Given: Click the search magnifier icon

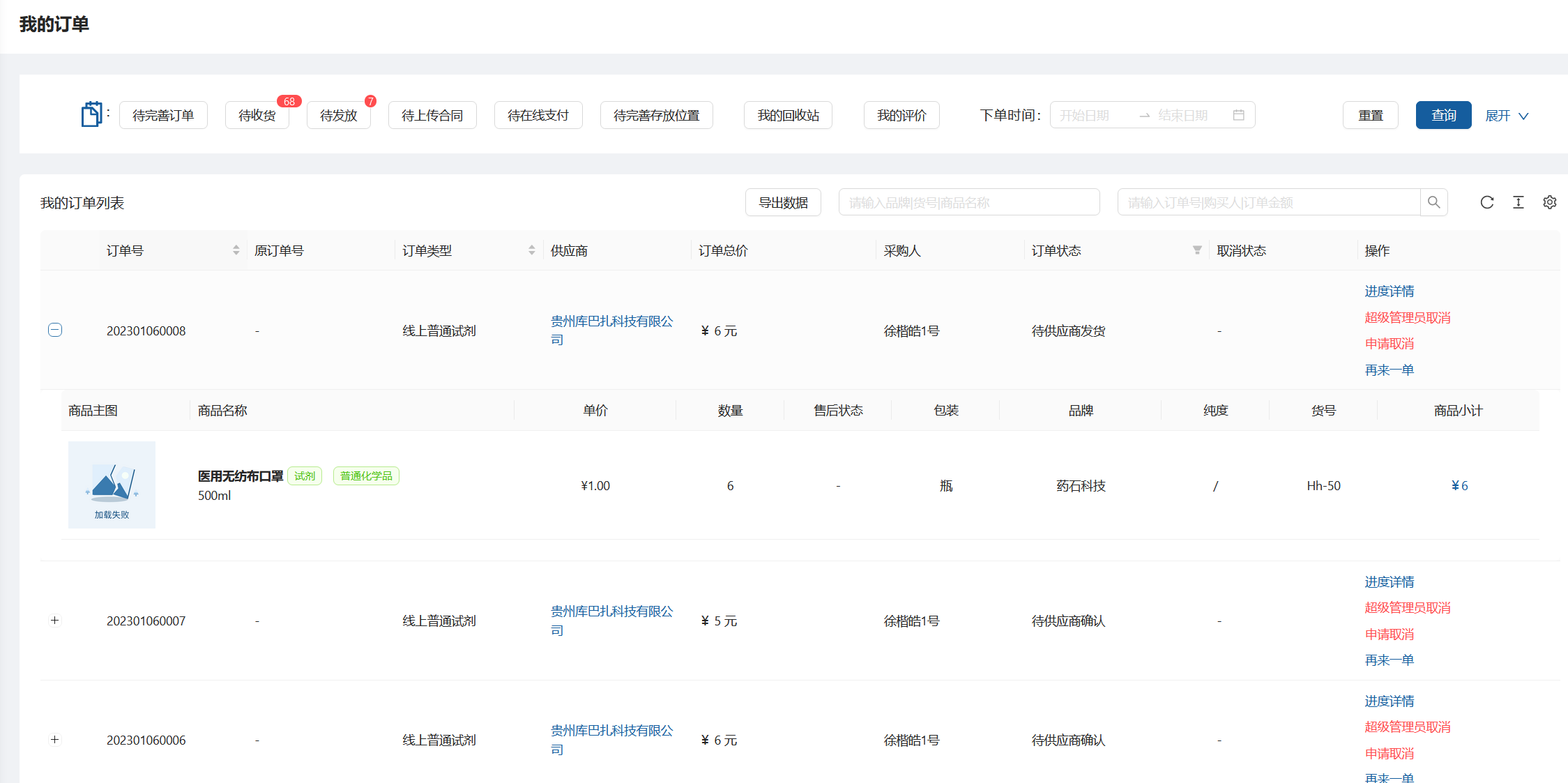Looking at the screenshot, I should click(x=1433, y=202).
